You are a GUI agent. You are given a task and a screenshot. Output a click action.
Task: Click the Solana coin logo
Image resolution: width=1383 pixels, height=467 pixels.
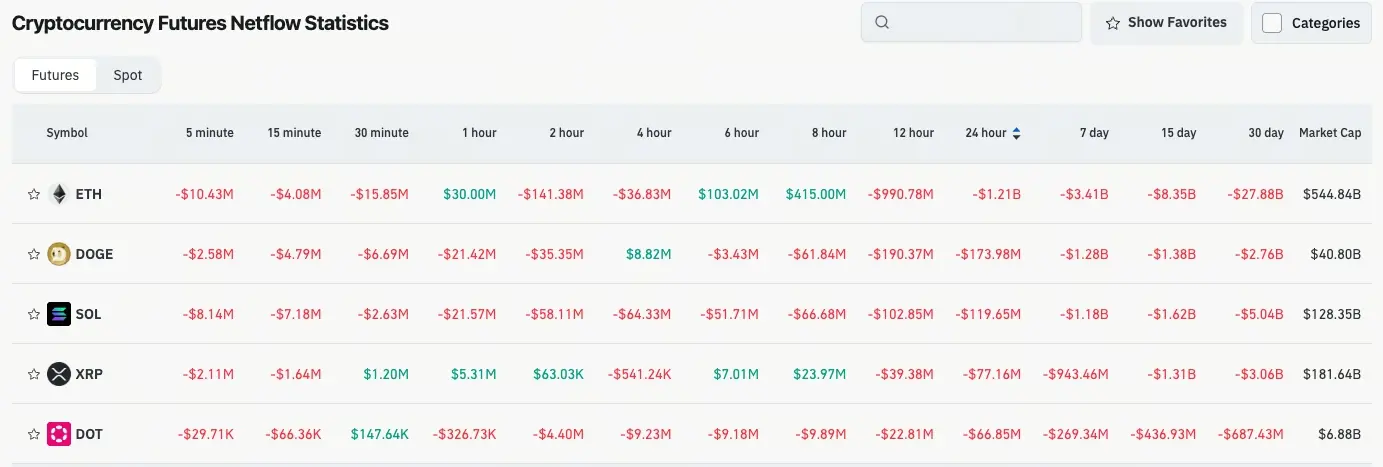coord(59,314)
